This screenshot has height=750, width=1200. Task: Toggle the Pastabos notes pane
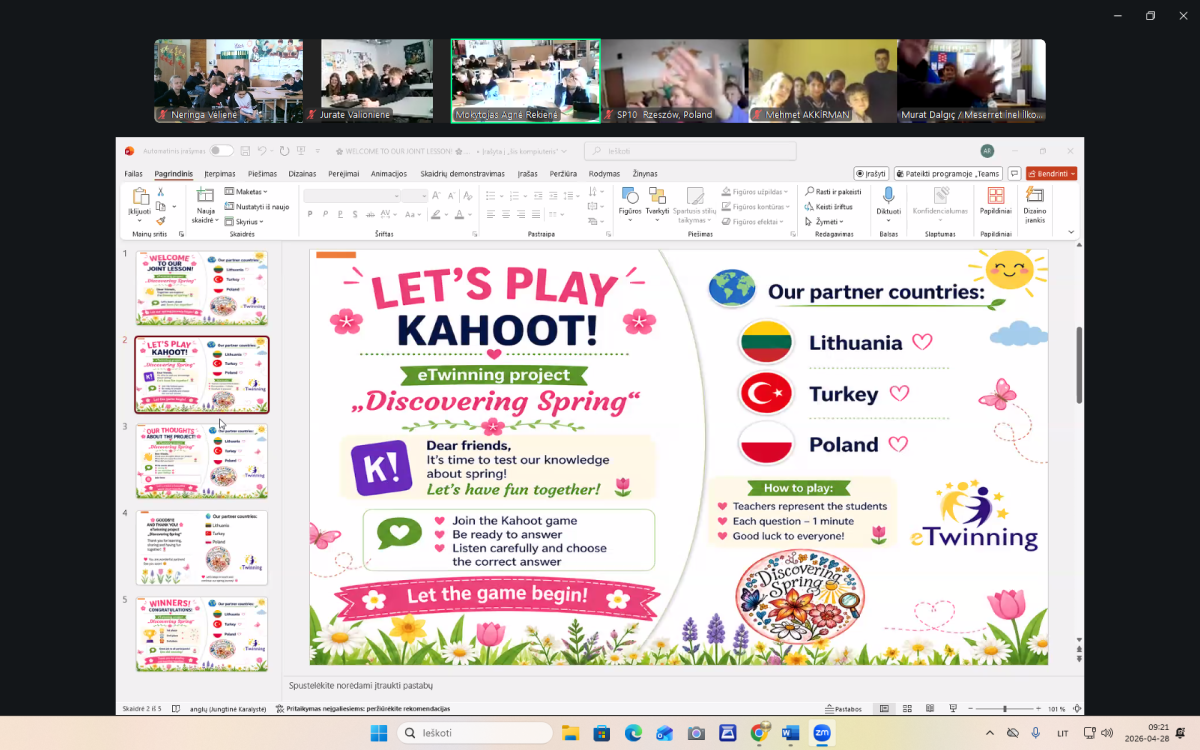(842, 709)
